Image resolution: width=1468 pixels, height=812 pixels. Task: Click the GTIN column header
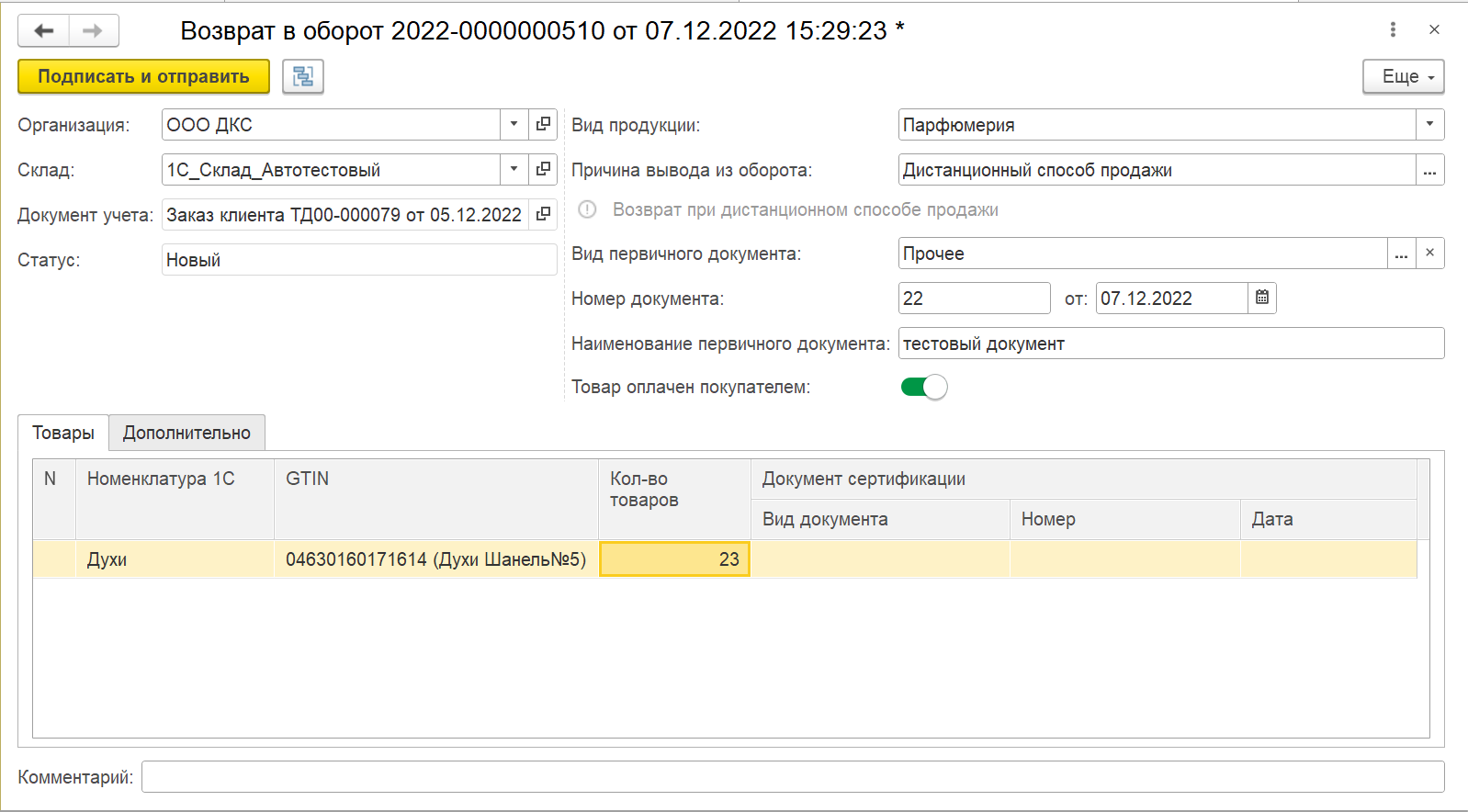(436, 499)
